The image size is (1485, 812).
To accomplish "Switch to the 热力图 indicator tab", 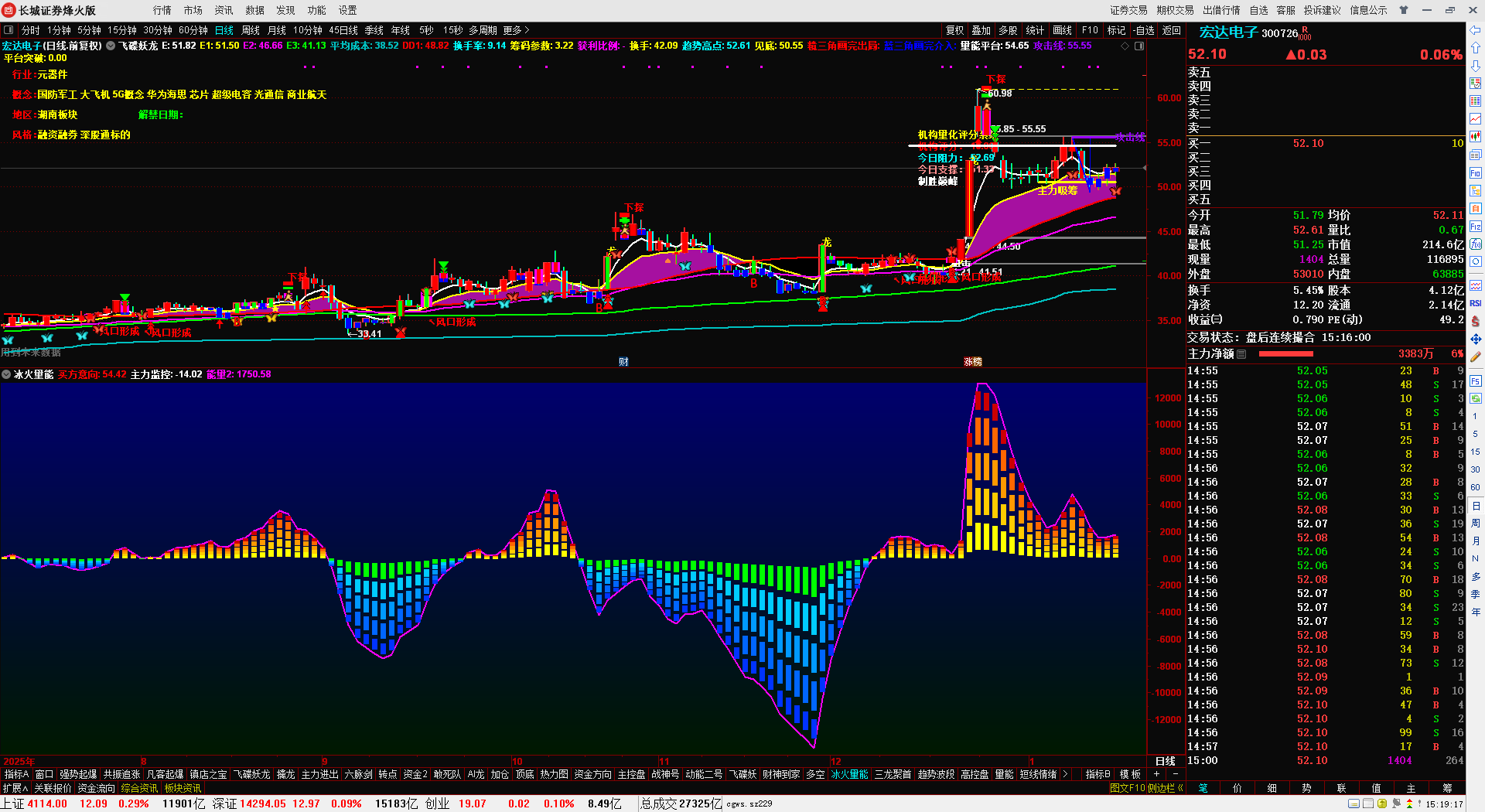I will pyautogui.click(x=554, y=774).
